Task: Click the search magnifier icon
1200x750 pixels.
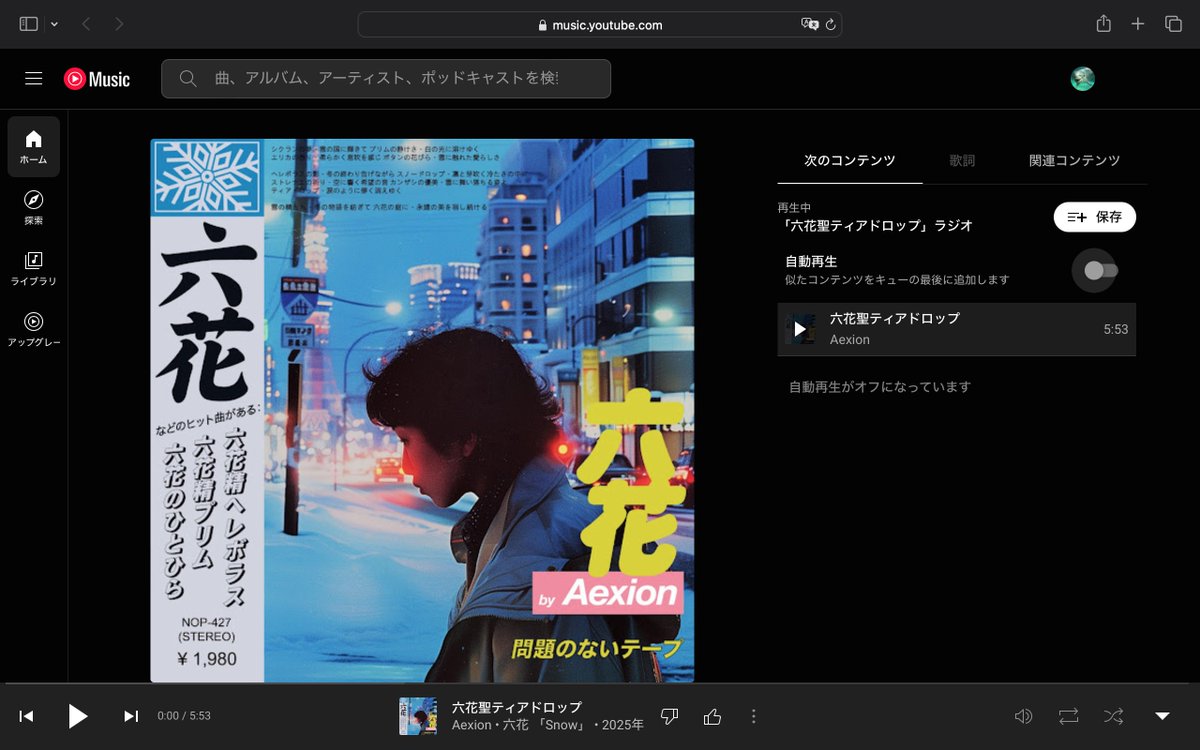Action: click(187, 78)
